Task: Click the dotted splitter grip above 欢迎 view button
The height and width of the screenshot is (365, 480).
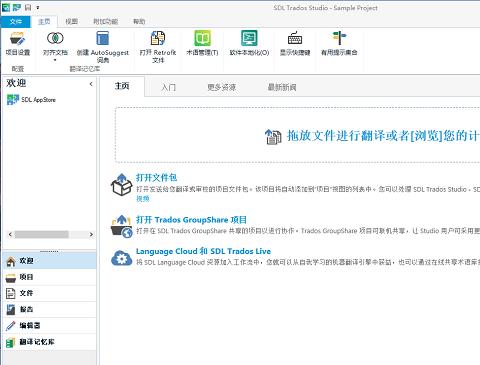Action: point(49,251)
